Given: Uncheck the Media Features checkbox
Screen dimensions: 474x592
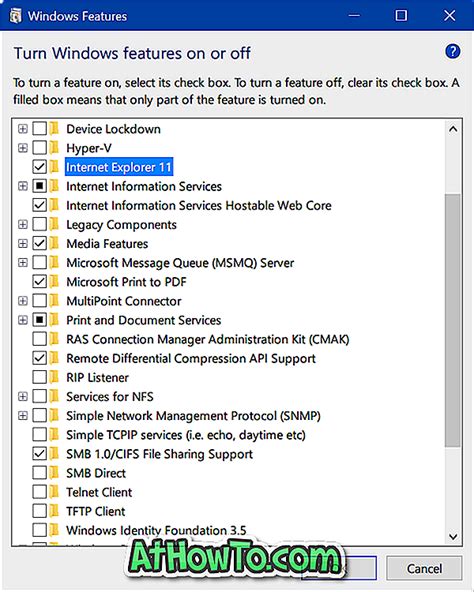Looking at the screenshot, I should tap(40, 244).
